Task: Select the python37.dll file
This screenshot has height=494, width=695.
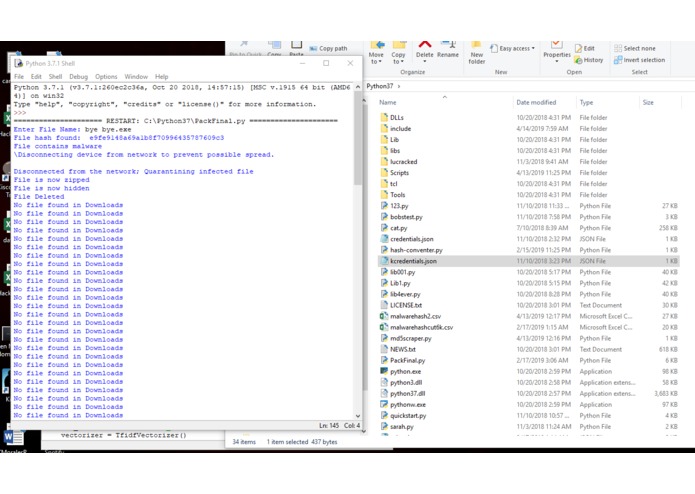Action: [x=407, y=394]
